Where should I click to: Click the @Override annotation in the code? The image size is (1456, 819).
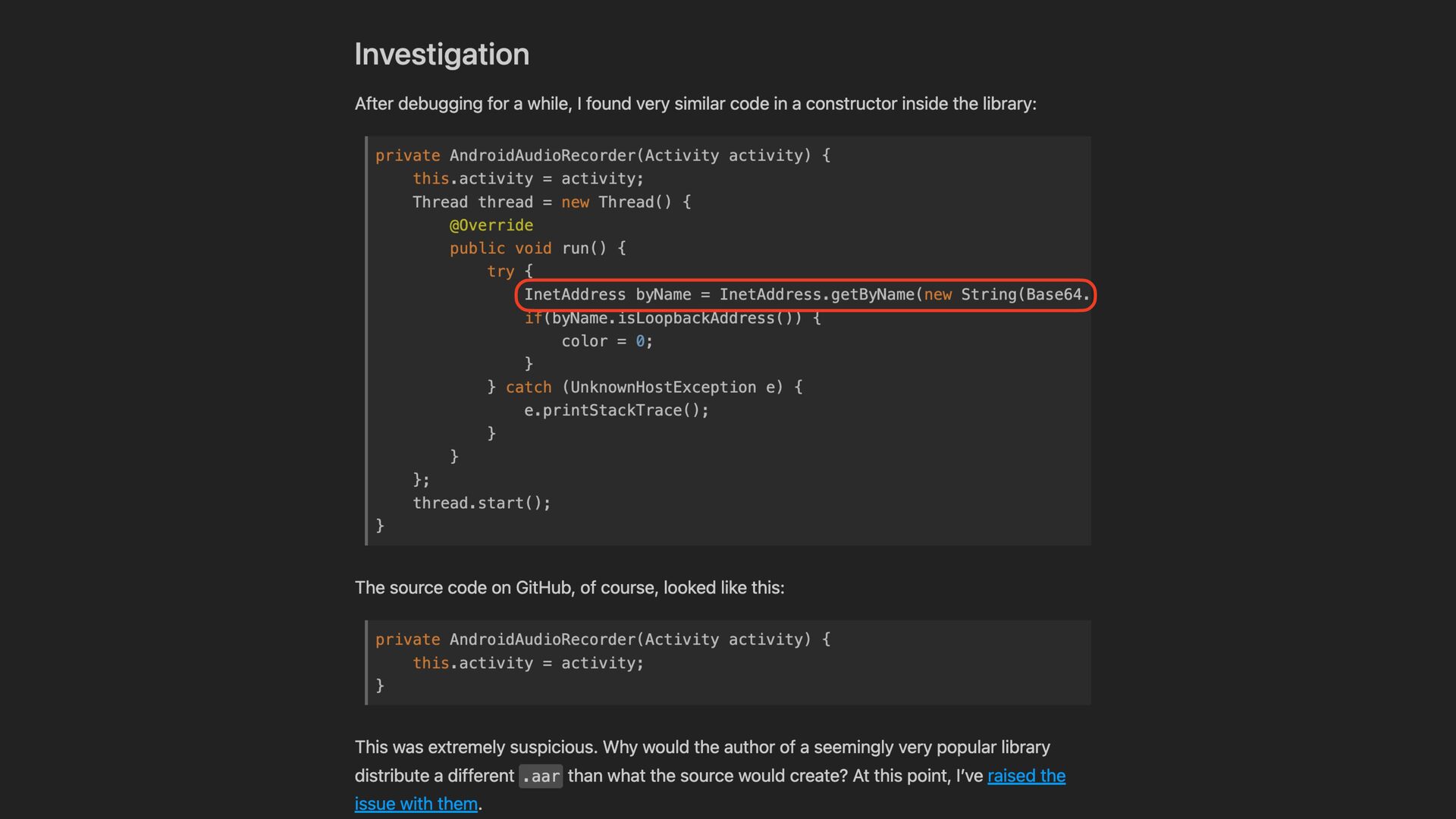tap(491, 225)
